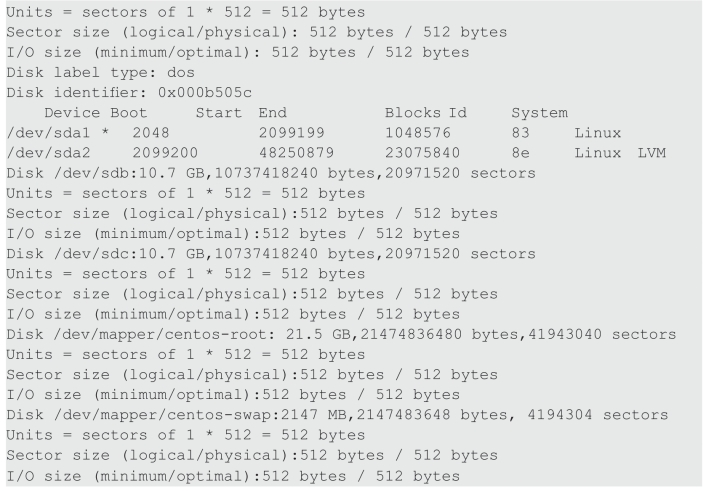
Task: Click the Blocks column header
Action: [x=413, y=113]
